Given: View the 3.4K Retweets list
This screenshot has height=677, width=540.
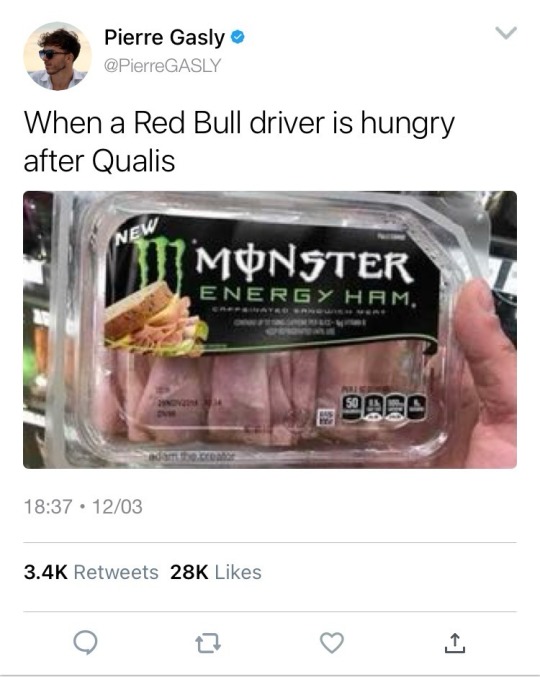Looking at the screenshot, I should click(x=91, y=572).
